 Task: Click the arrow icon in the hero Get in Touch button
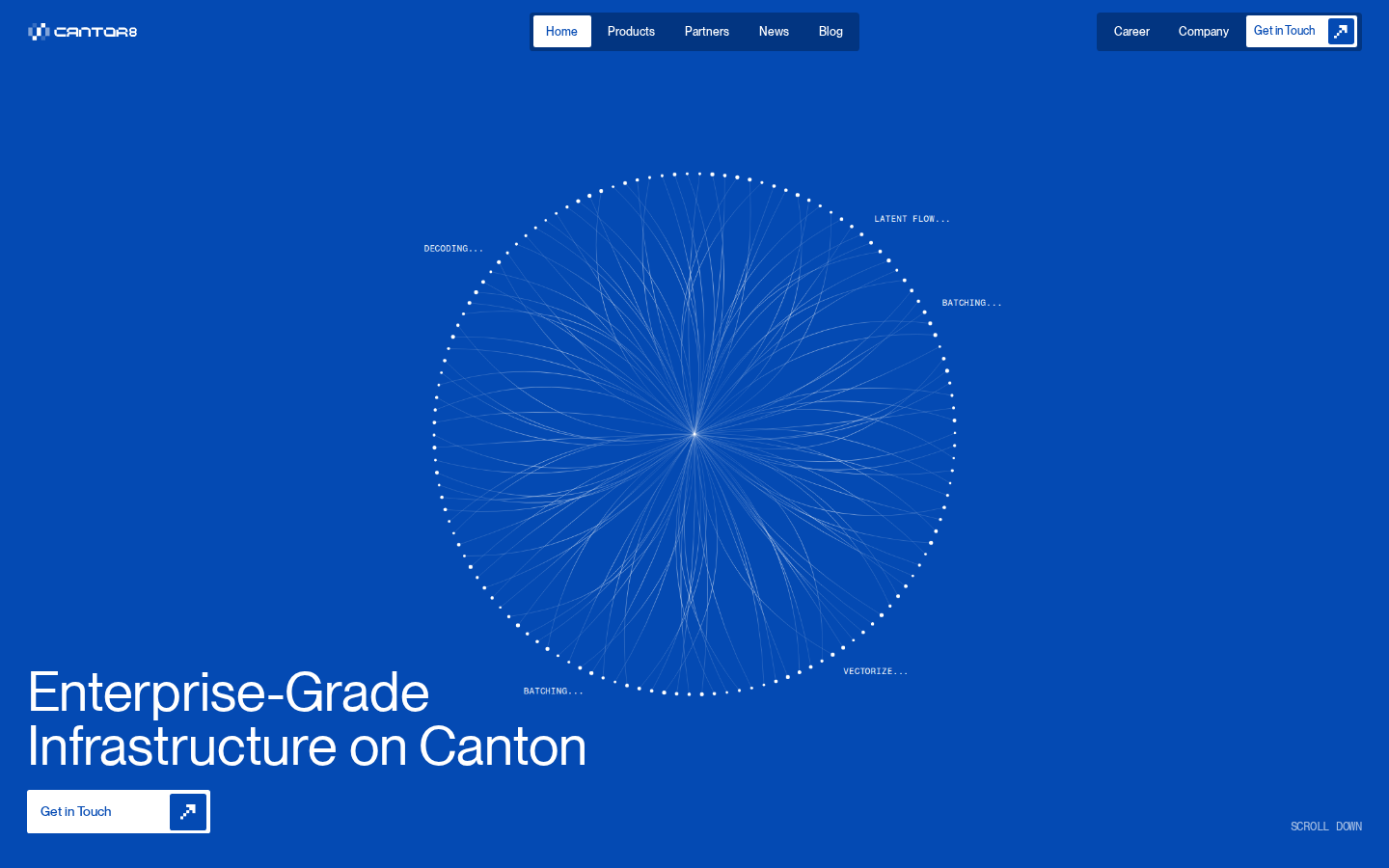coord(188,811)
